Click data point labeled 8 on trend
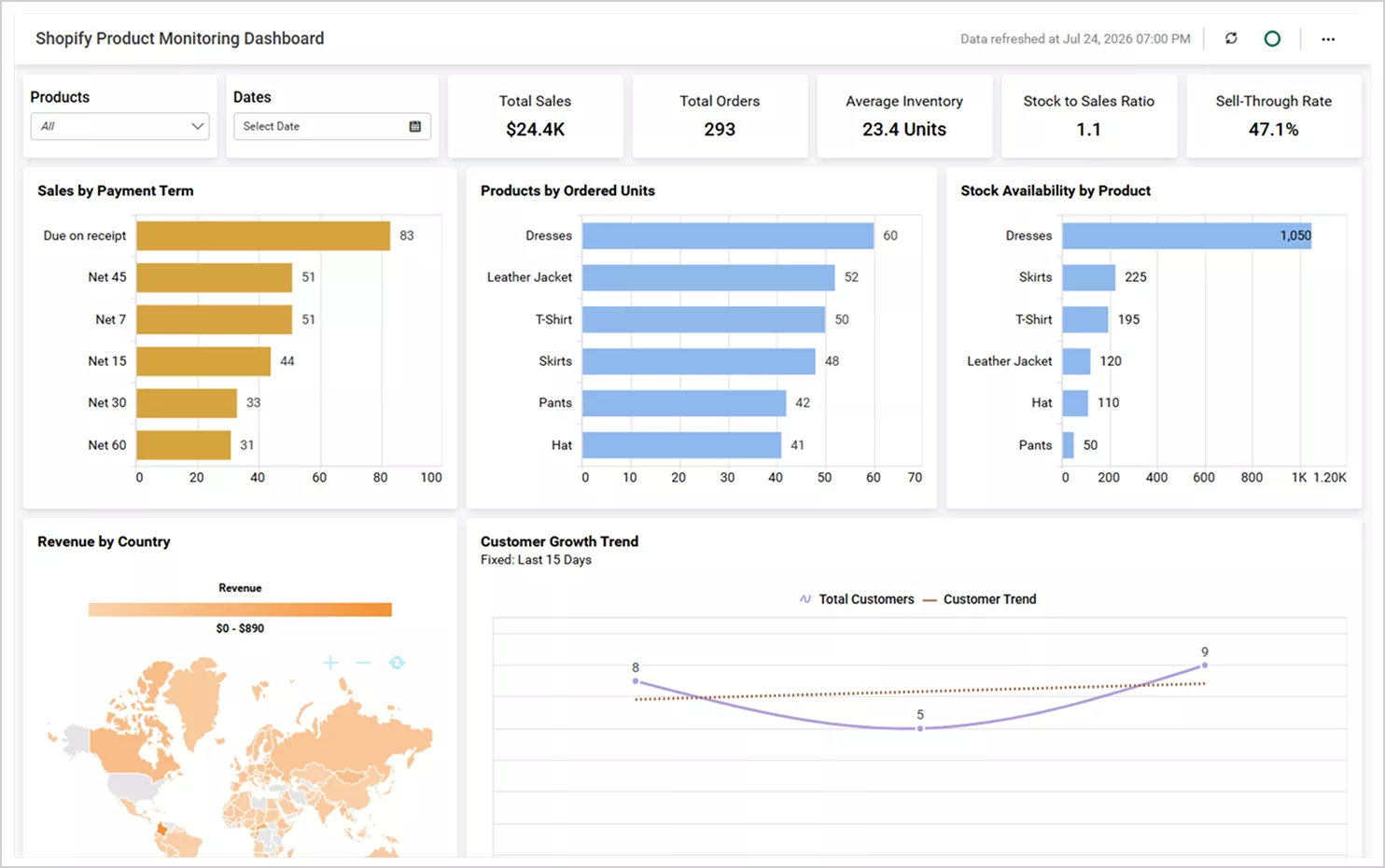The height and width of the screenshot is (868, 1385). (x=636, y=681)
